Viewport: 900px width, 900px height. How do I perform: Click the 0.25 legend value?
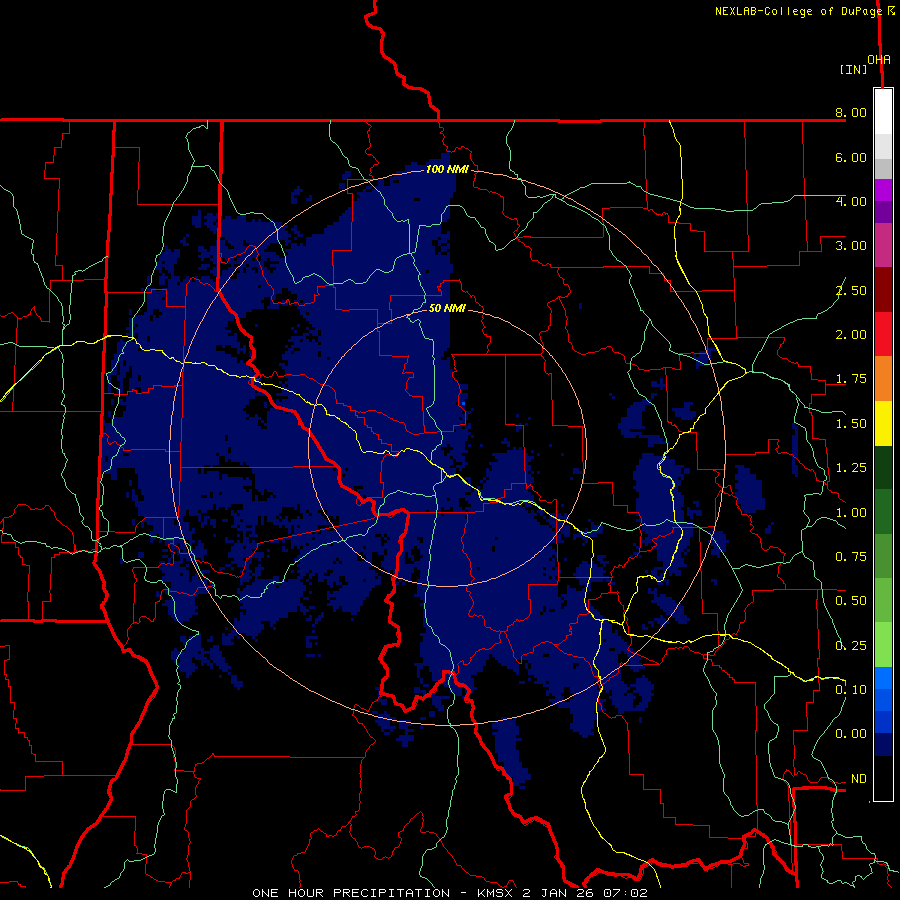pos(851,646)
